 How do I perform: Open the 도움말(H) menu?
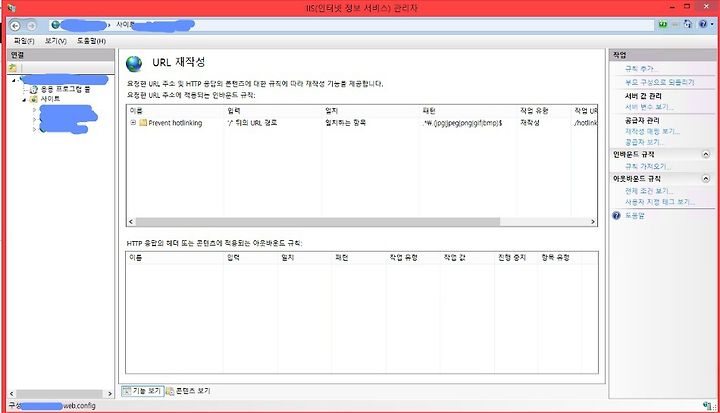click(91, 41)
